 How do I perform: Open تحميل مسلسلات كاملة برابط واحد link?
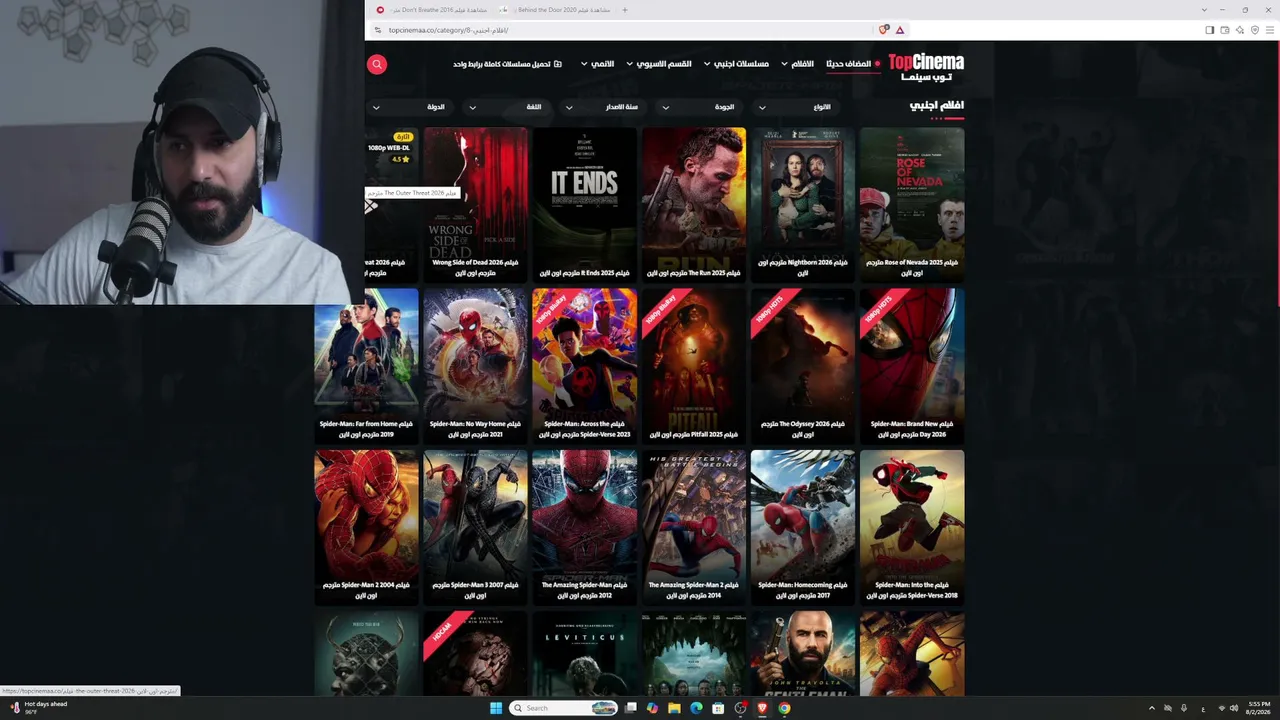coord(507,64)
